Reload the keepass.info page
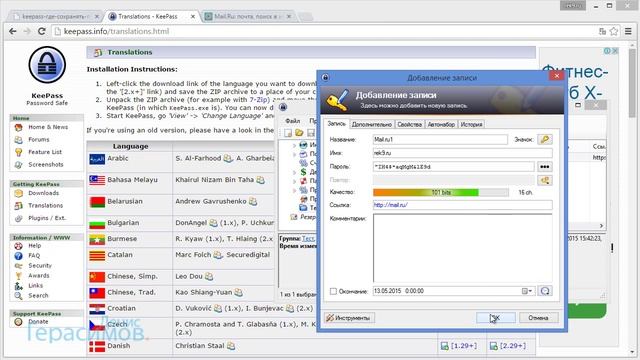This screenshot has width=640, height=360. point(41,31)
